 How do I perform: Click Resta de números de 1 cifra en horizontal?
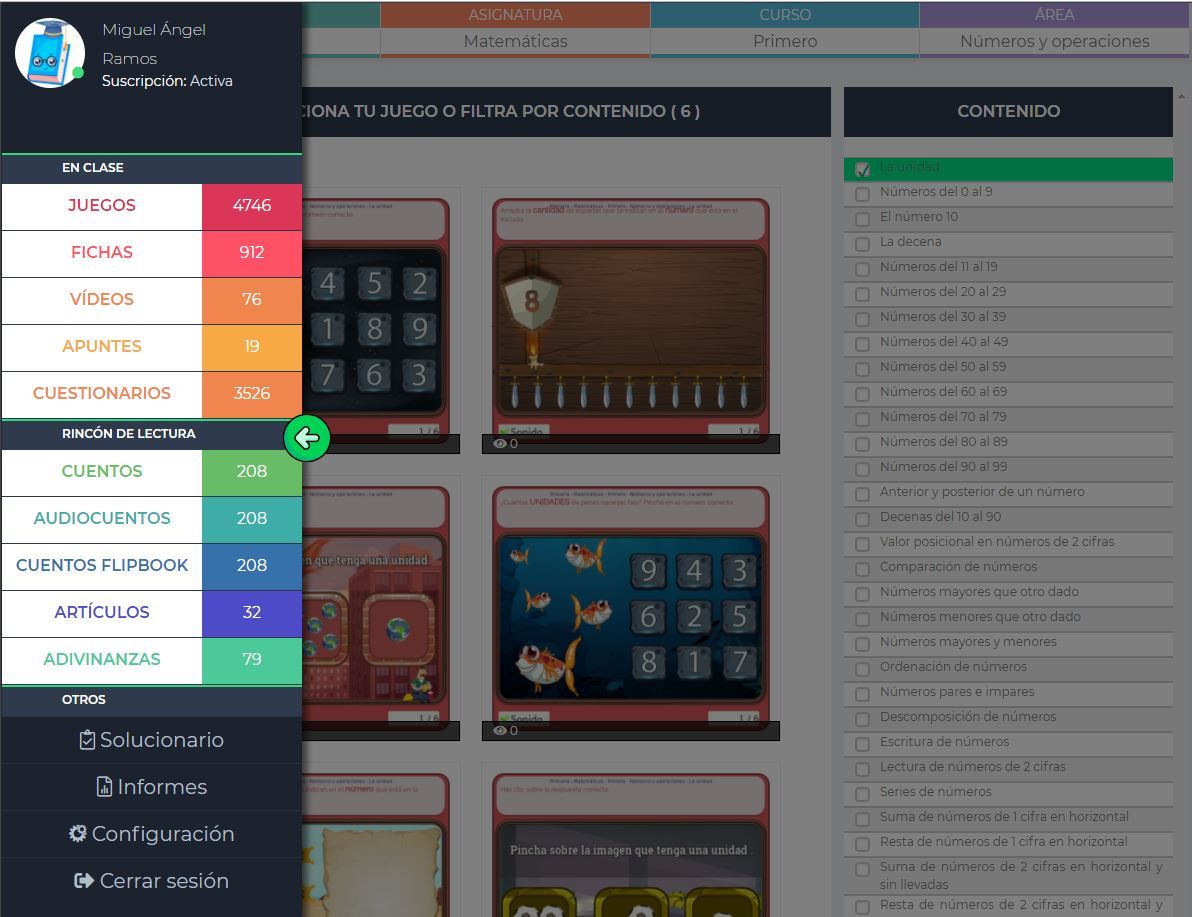click(x=1003, y=842)
